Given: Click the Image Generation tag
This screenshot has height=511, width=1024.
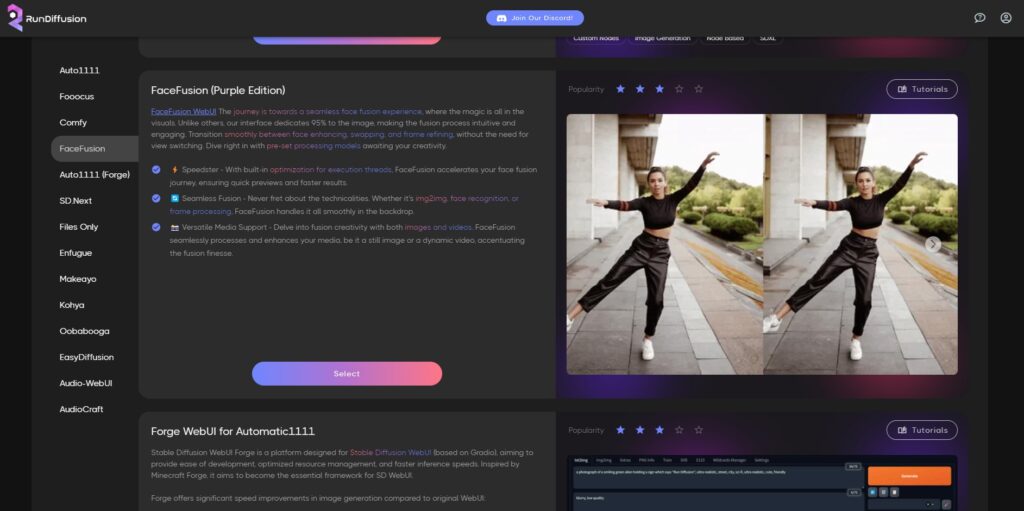Looking at the screenshot, I should 663,39.
